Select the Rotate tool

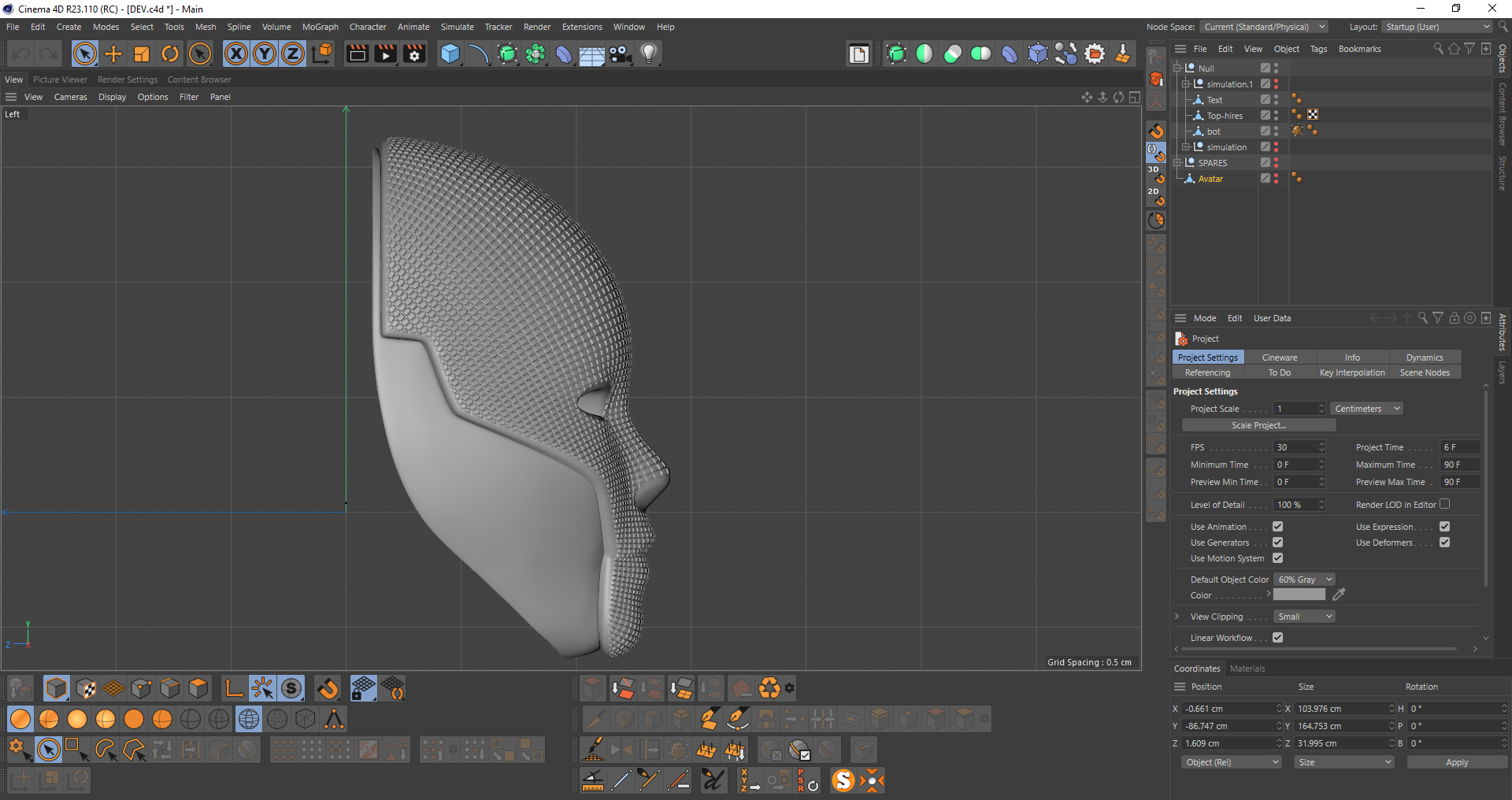point(170,54)
